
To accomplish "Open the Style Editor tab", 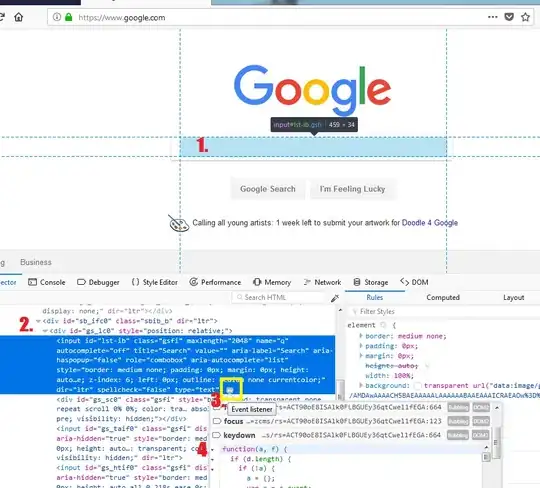I will 155,282.
